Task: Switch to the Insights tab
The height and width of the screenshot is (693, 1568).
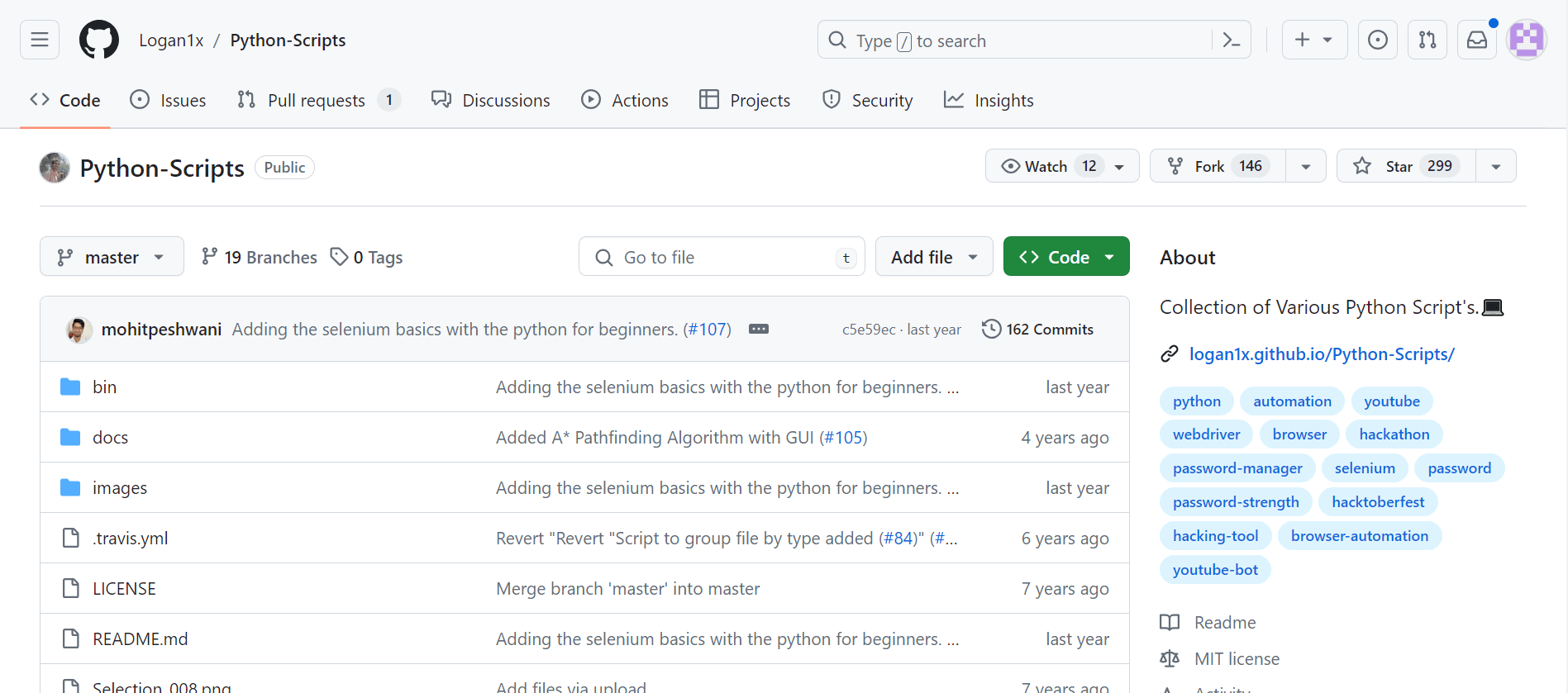Action: [x=989, y=100]
